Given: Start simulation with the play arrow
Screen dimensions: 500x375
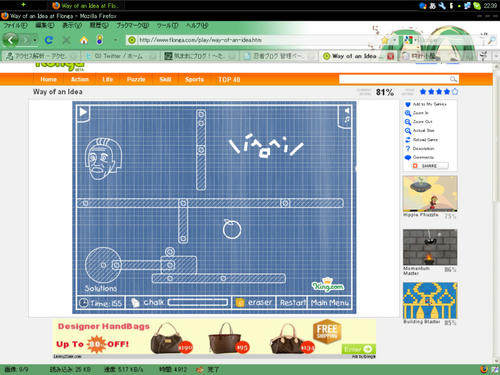Looking at the screenshot, I should [x=83, y=112].
